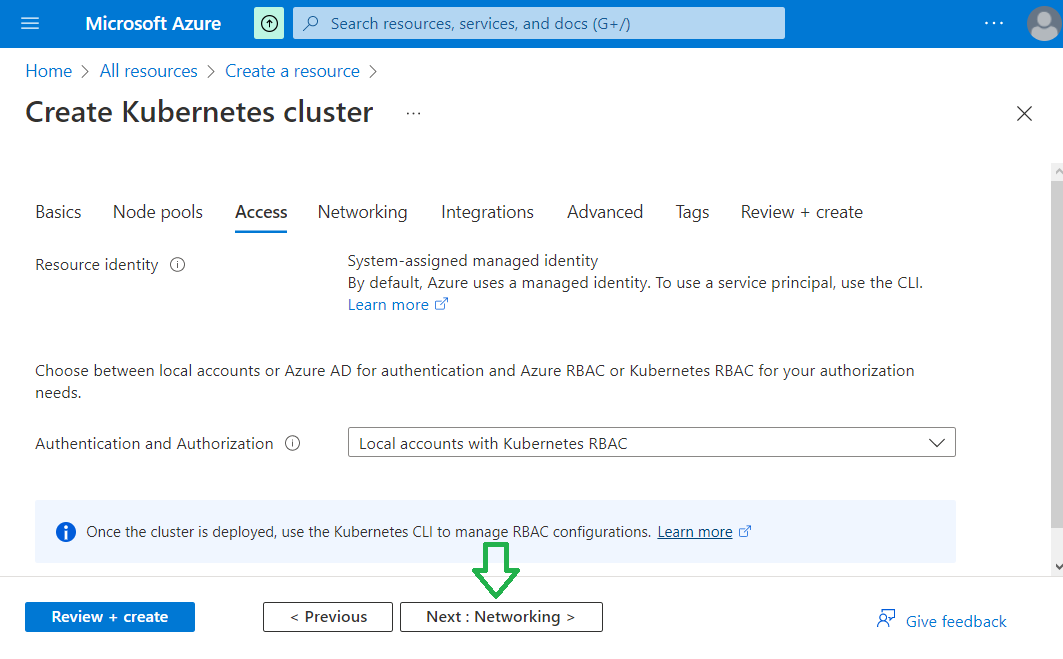Click the feedback person icon
The height and width of the screenshot is (659, 1063).
coord(886,618)
